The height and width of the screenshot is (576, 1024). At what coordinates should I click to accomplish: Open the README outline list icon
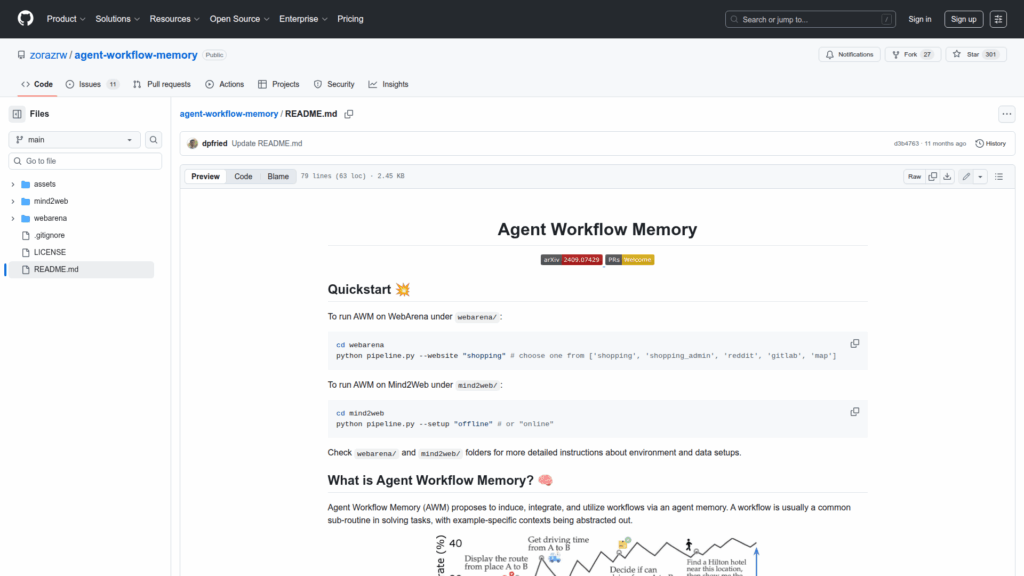point(998,176)
